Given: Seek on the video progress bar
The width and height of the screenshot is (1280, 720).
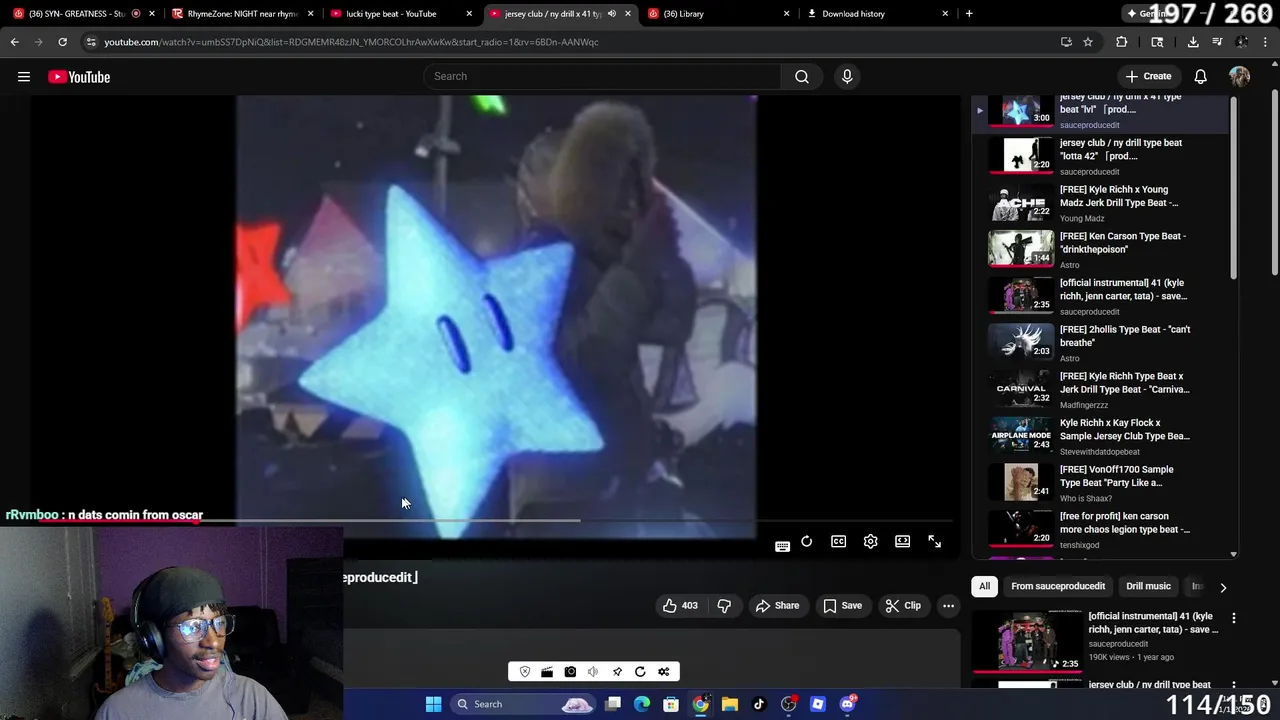Looking at the screenshot, I should (495, 520).
